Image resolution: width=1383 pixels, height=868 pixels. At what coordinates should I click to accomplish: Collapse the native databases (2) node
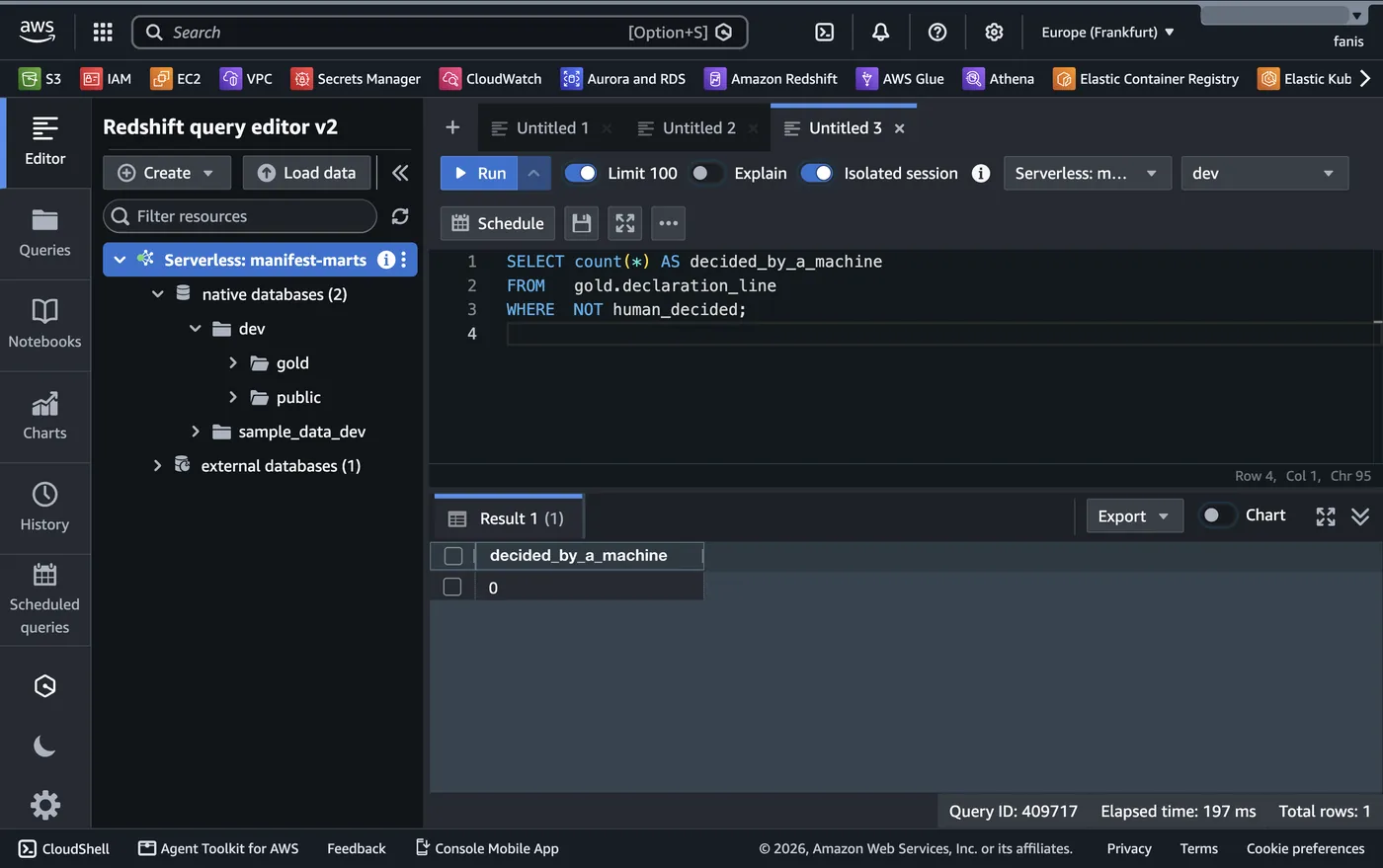tap(157, 294)
